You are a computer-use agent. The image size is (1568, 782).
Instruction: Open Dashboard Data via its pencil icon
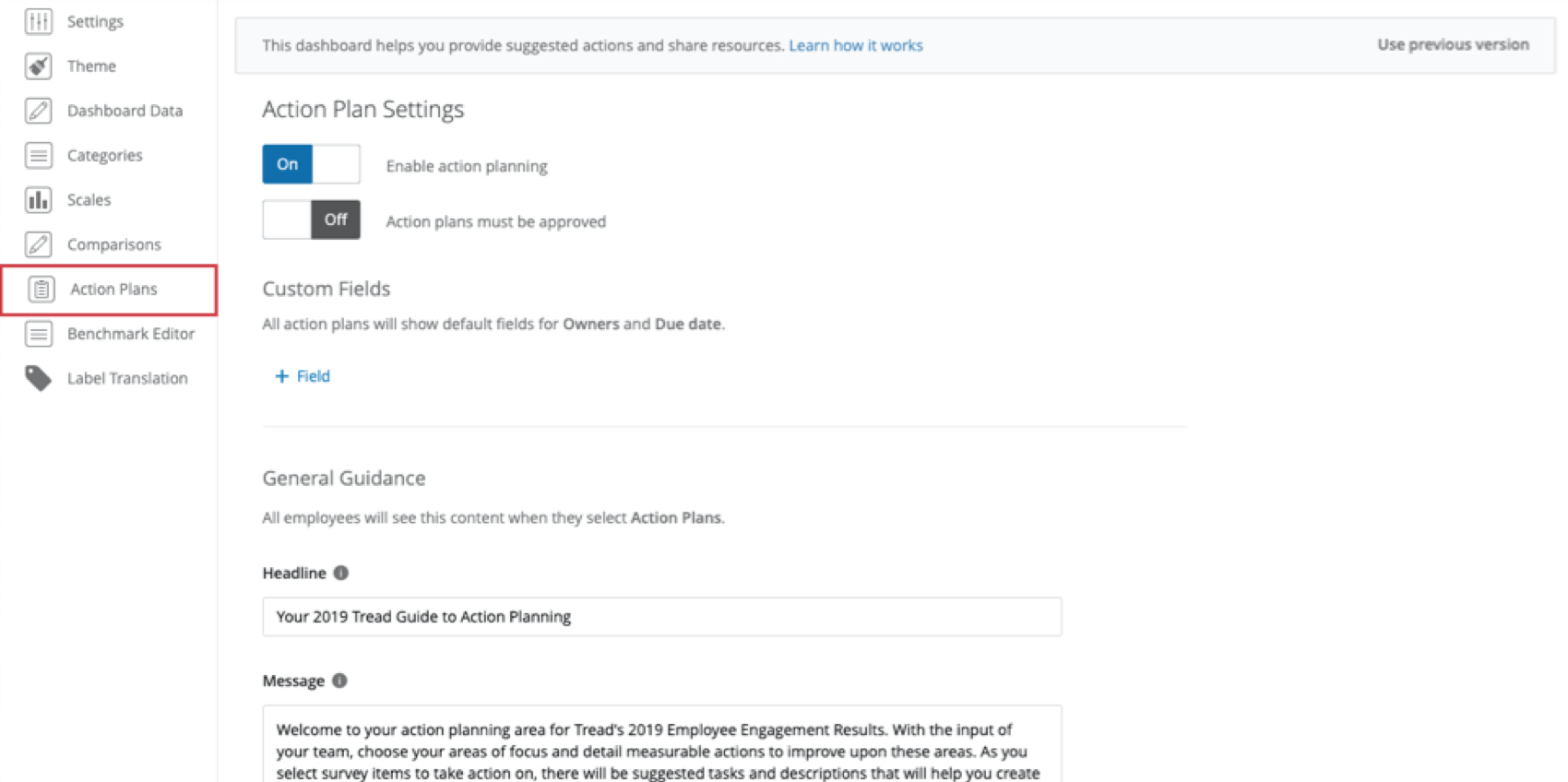coord(38,110)
